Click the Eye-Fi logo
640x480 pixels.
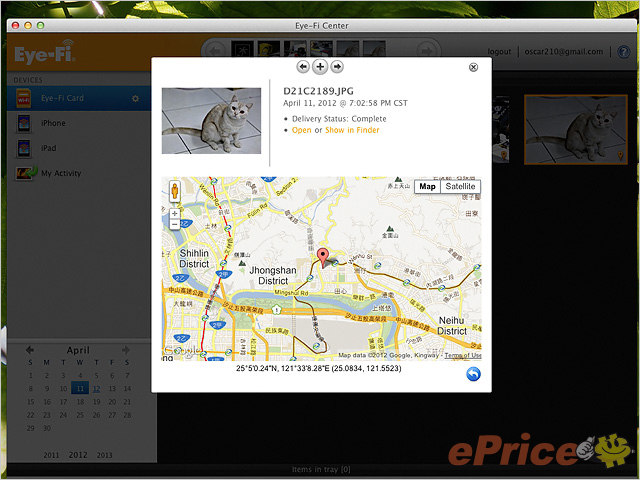click(44, 52)
